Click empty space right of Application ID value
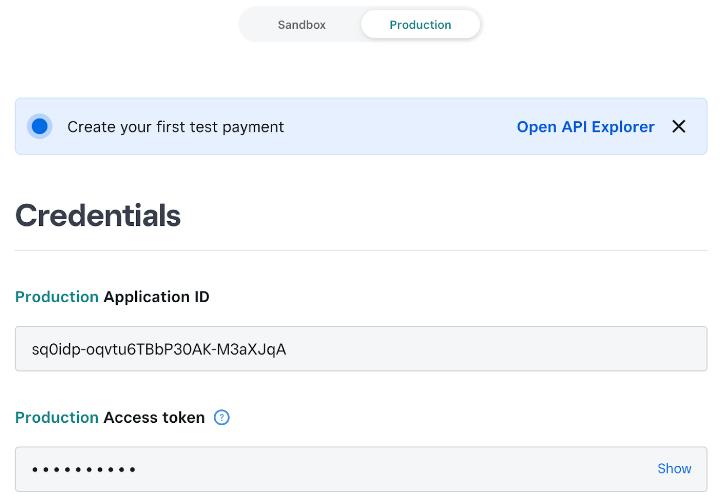The image size is (720, 500). [x=500, y=349]
